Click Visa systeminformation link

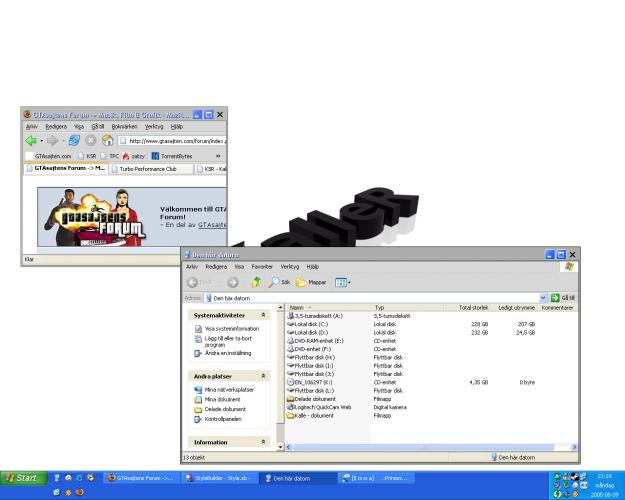[x=231, y=328]
